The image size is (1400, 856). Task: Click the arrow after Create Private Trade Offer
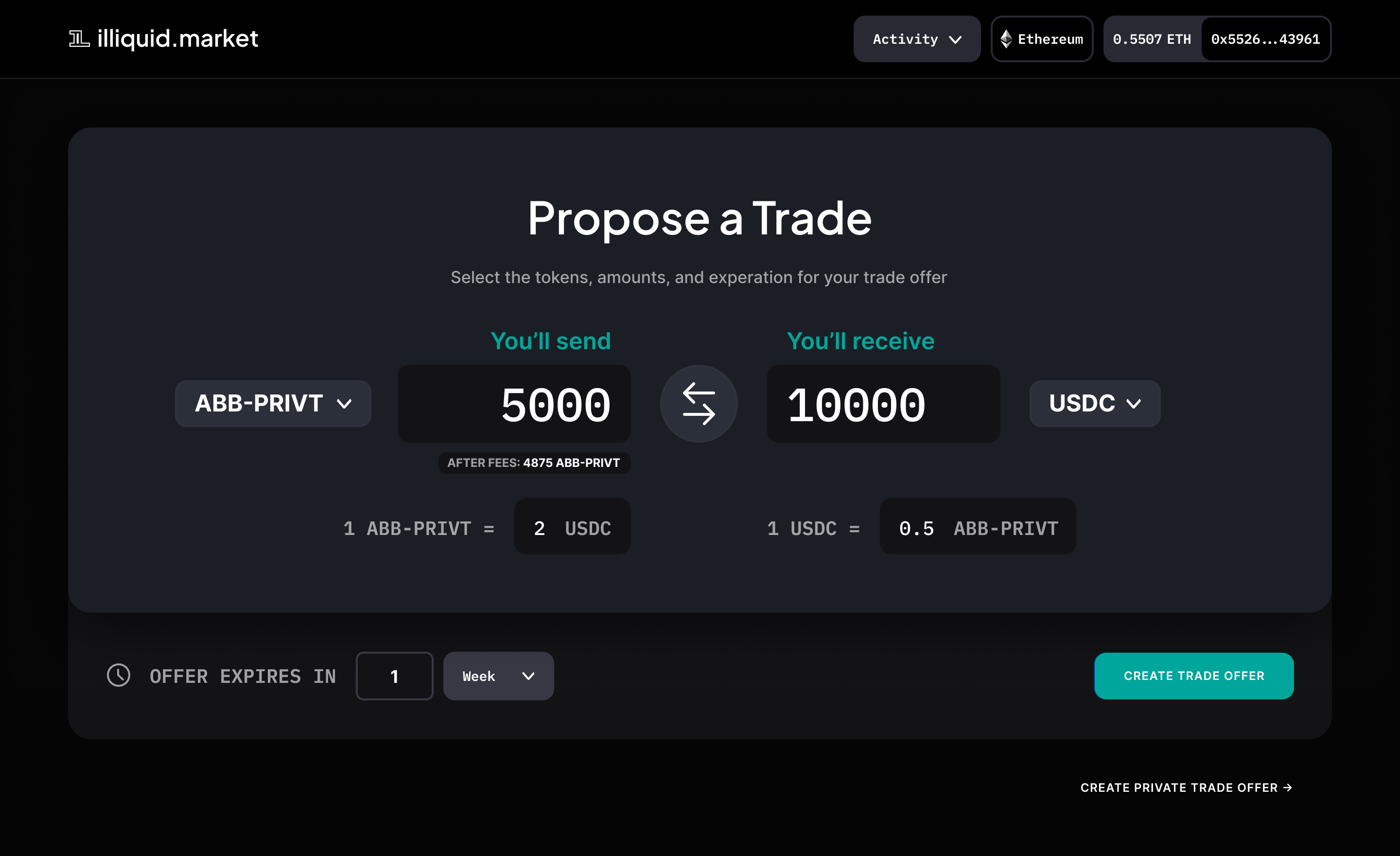pyautogui.click(x=1288, y=787)
